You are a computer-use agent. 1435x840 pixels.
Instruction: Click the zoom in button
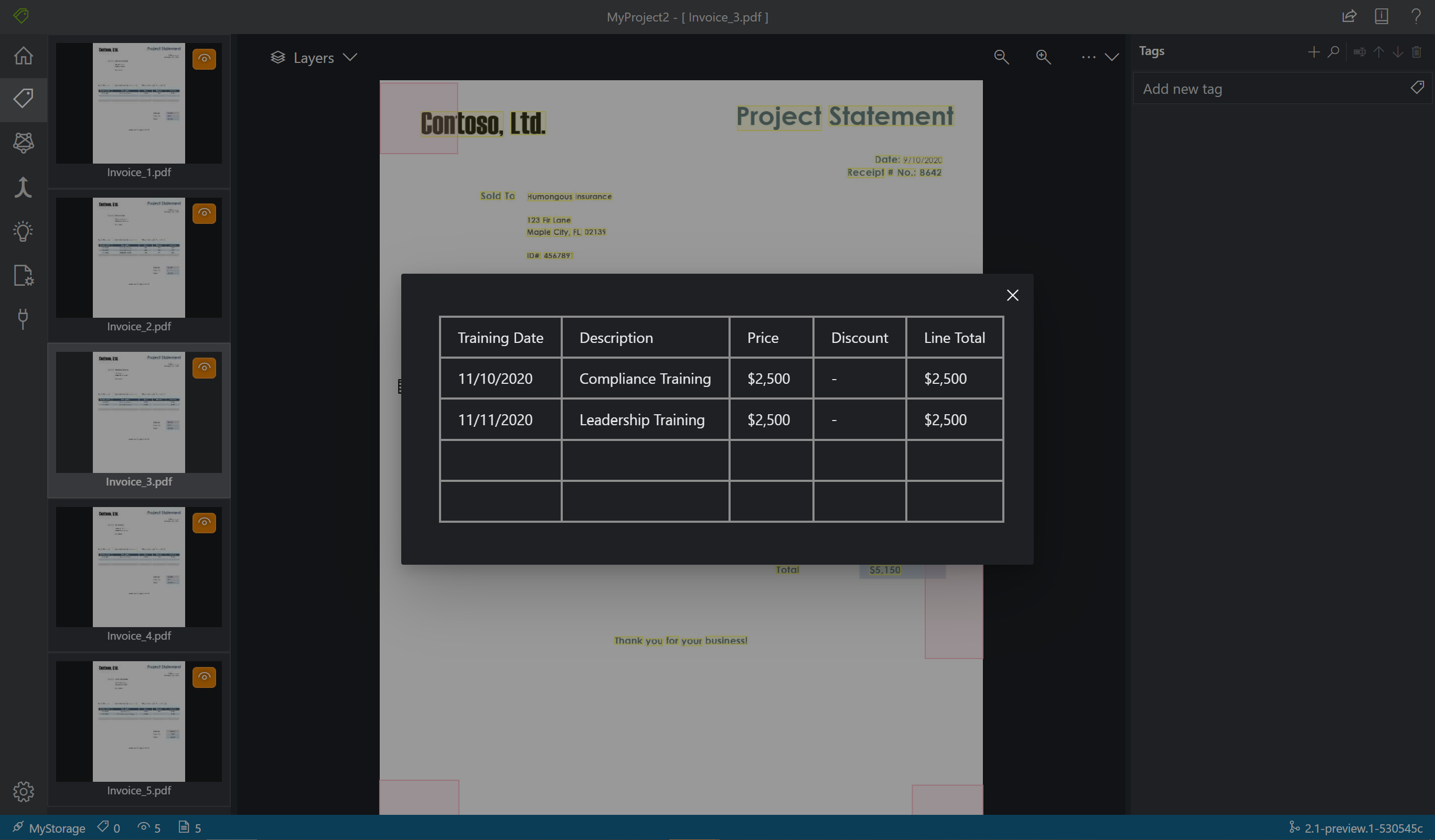coord(1043,57)
